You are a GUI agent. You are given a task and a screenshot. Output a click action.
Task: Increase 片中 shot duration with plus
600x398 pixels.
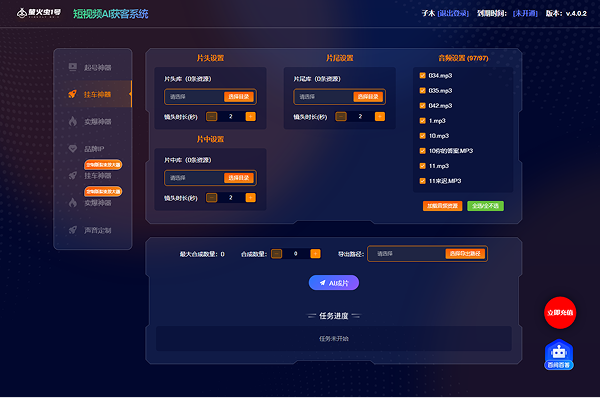(251, 197)
